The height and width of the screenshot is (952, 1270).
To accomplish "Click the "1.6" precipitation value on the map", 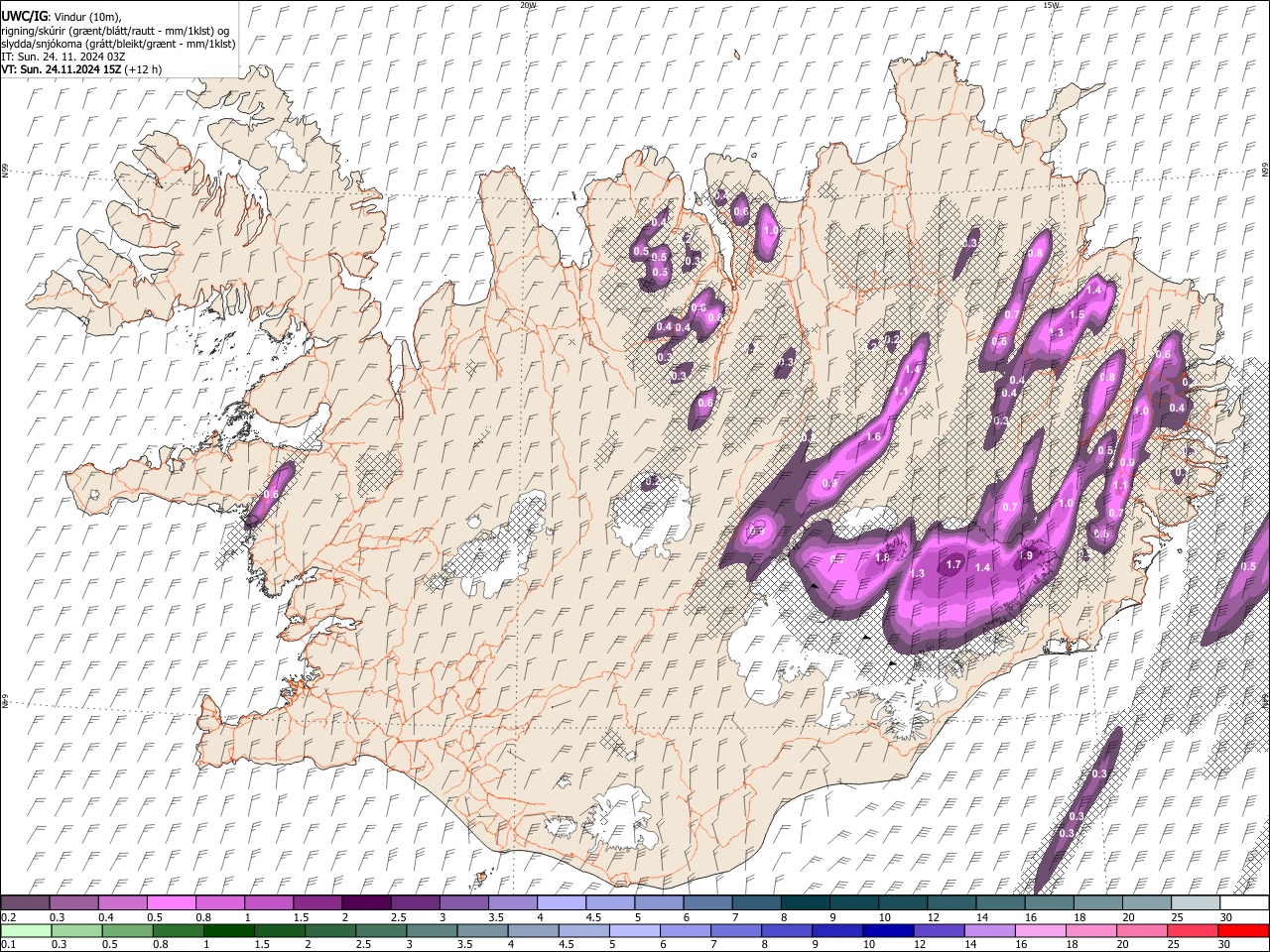I will (874, 436).
